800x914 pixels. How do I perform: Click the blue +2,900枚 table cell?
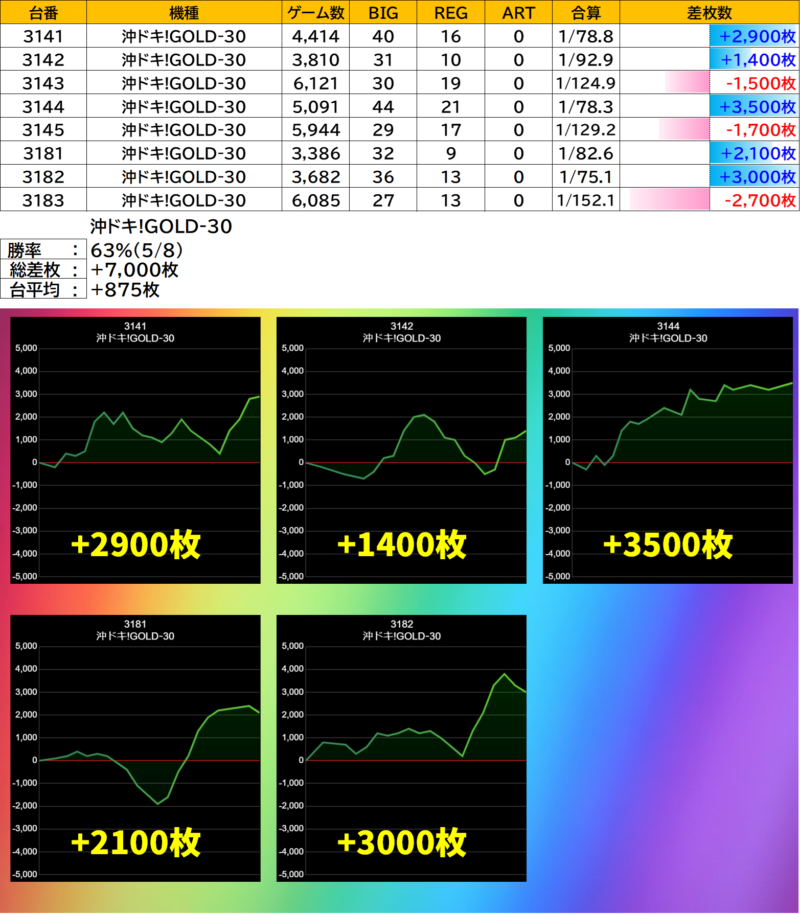[x=709, y=36]
